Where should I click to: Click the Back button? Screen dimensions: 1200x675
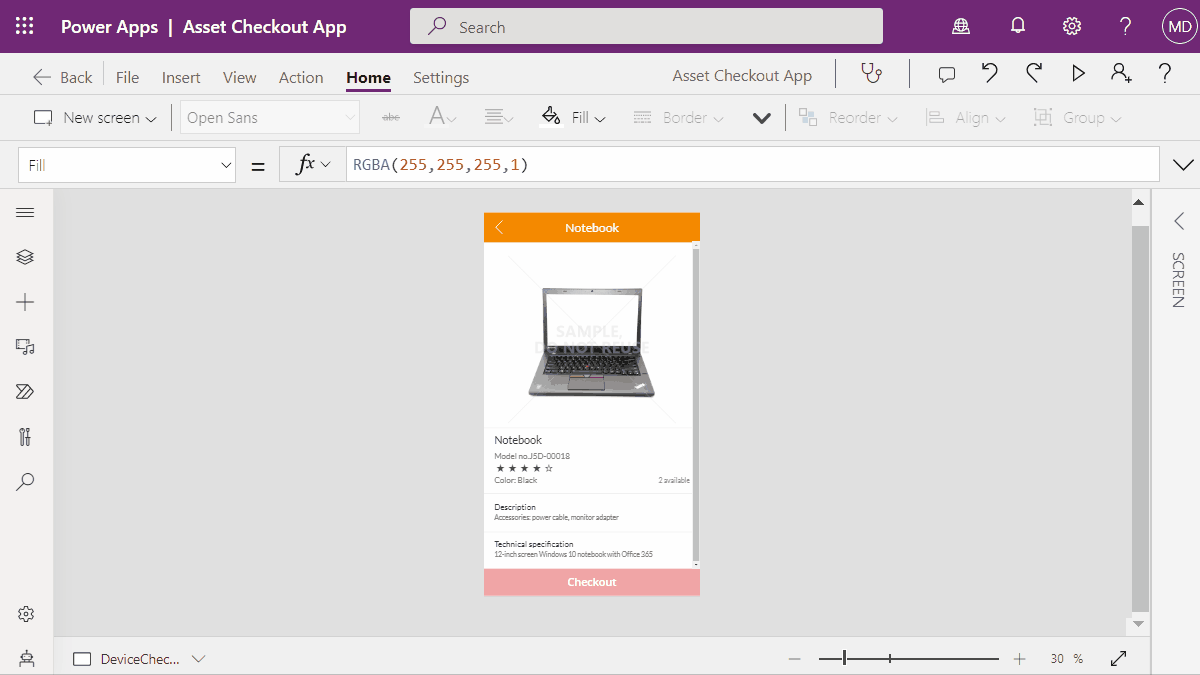(x=62, y=75)
